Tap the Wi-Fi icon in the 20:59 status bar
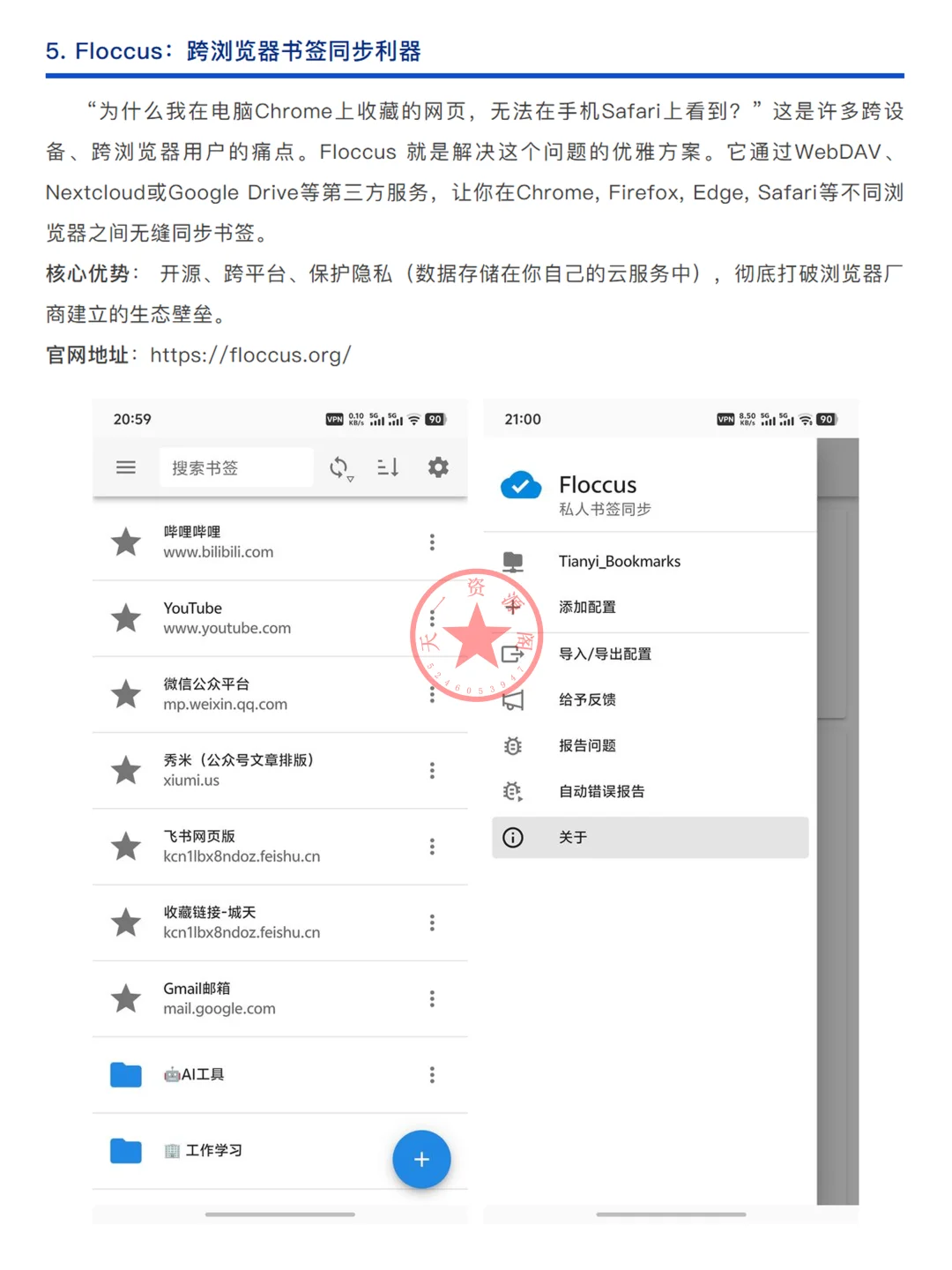The height and width of the screenshot is (1270, 952). [413, 420]
